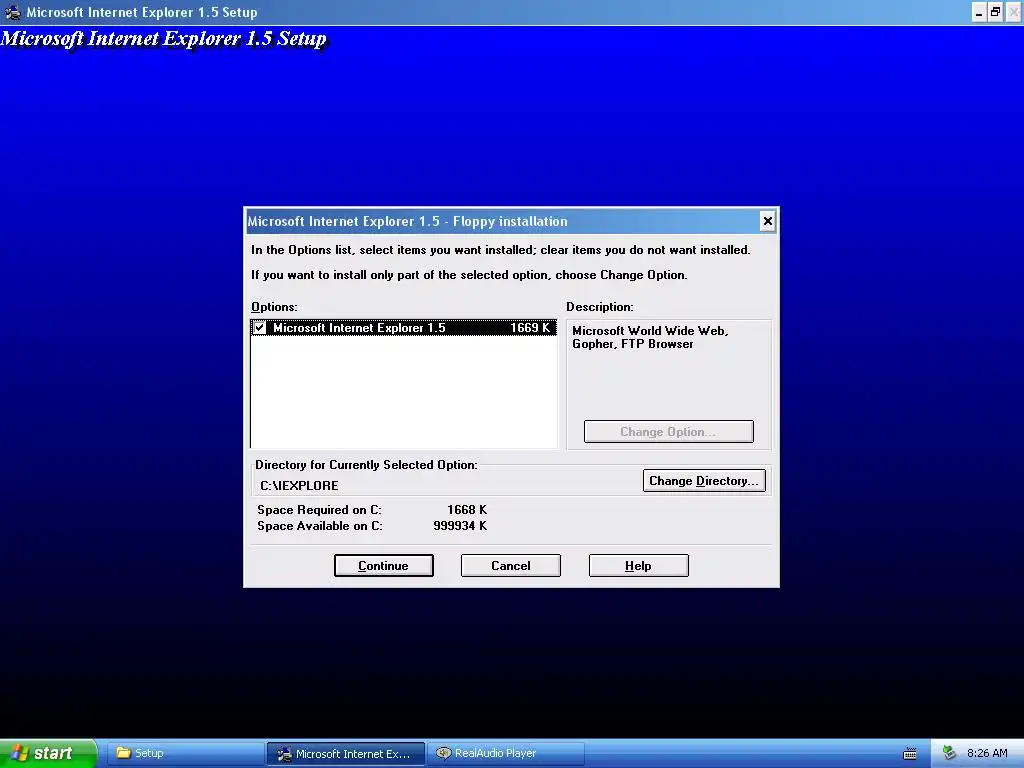Uncheck the Microsoft Internet Explorer 1.5 checkbox
The height and width of the screenshot is (768, 1024).
[x=260, y=328]
